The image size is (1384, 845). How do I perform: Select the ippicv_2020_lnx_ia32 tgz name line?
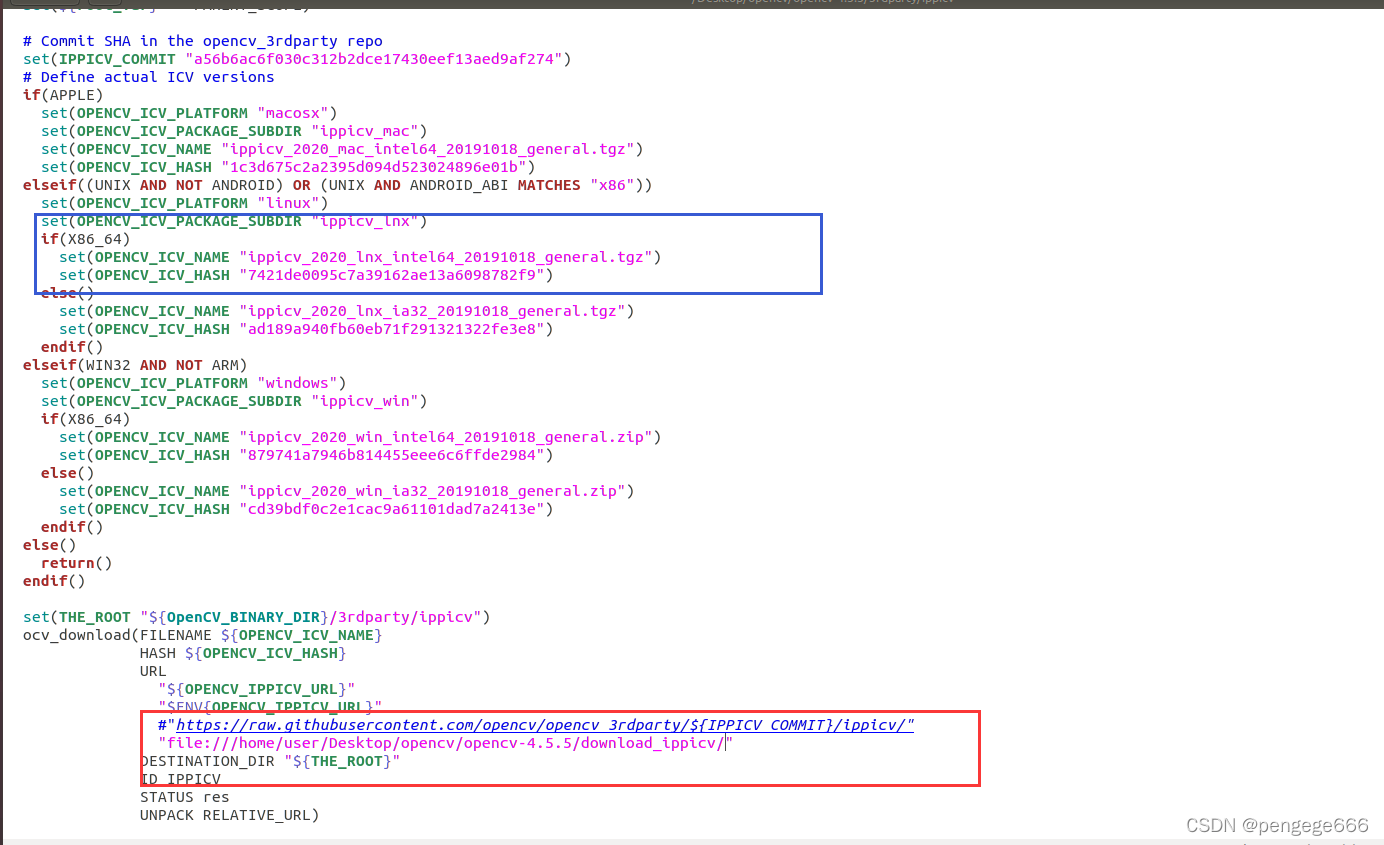pos(347,311)
